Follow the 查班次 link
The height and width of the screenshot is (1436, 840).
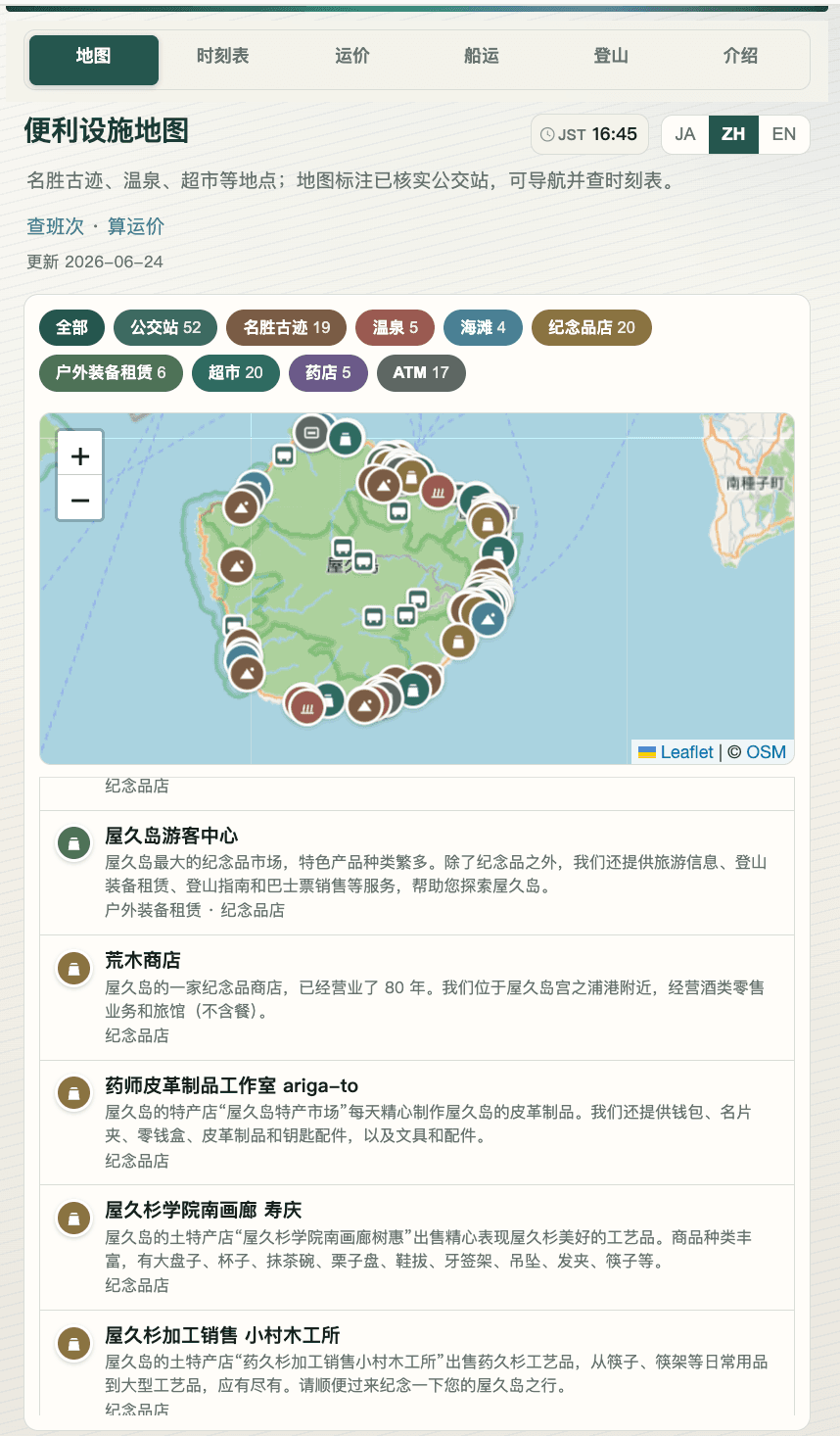pyautogui.click(x=55, y=226)
